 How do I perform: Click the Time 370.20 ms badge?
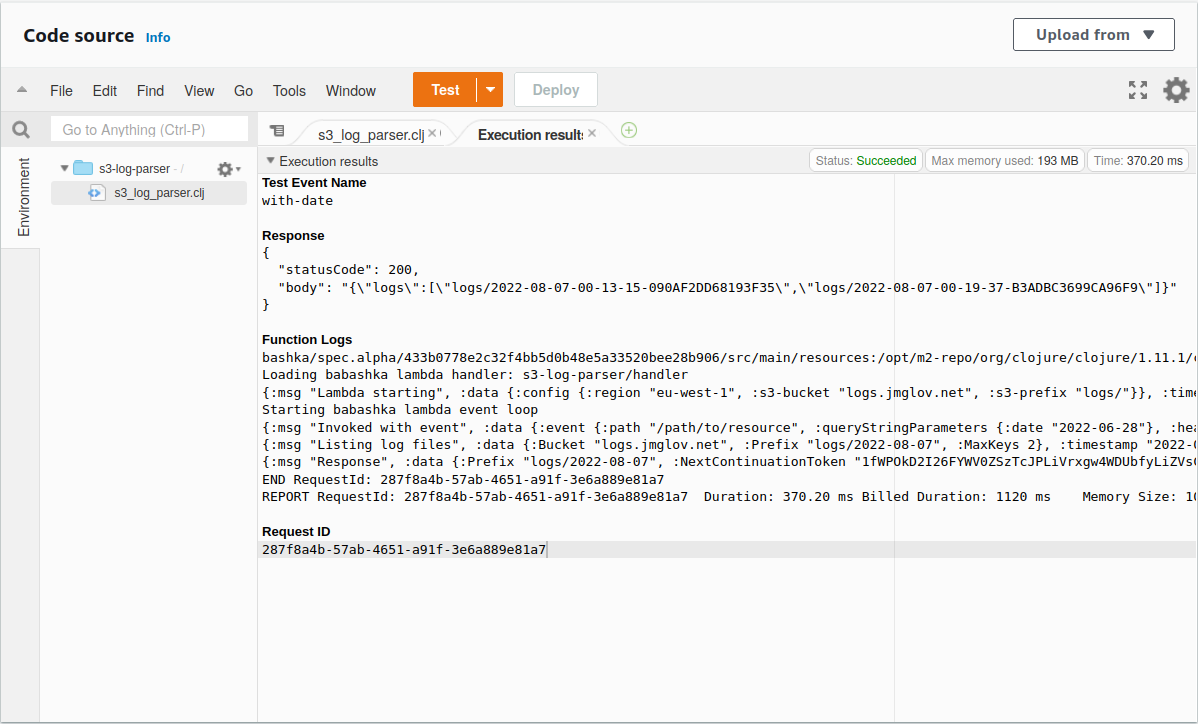1138,160
